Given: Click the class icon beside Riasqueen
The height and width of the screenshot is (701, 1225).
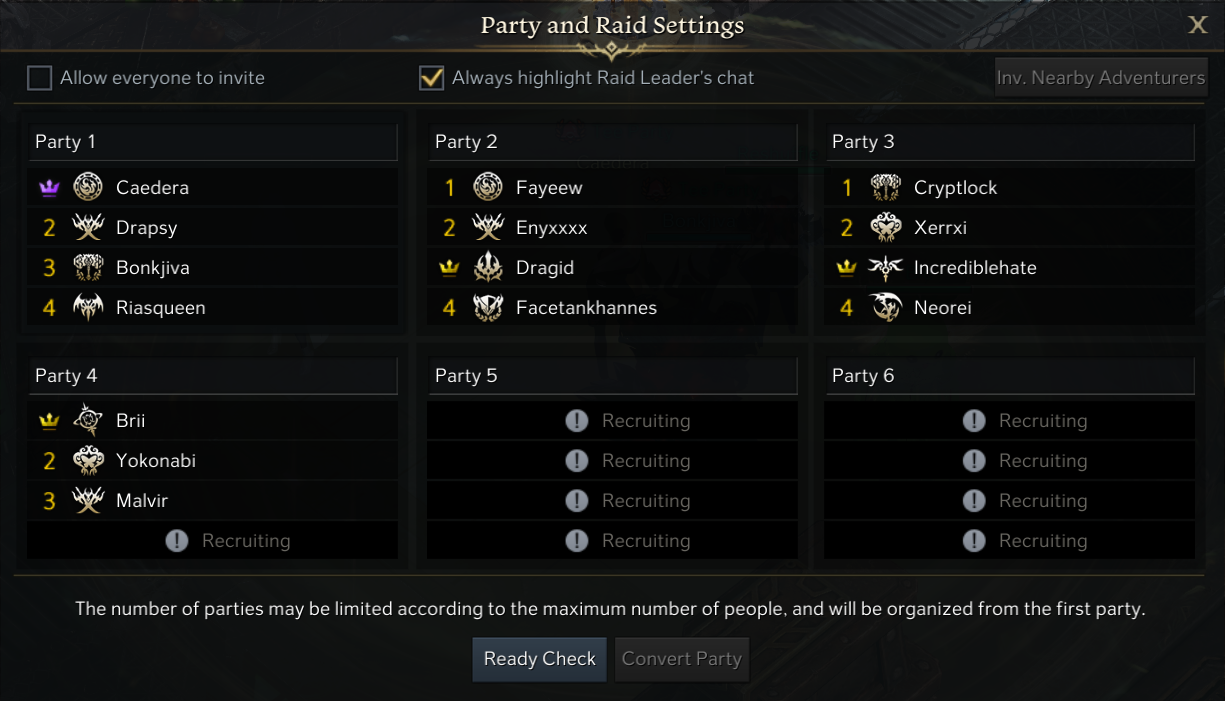Looking at the screenshot, I should 88,308.
